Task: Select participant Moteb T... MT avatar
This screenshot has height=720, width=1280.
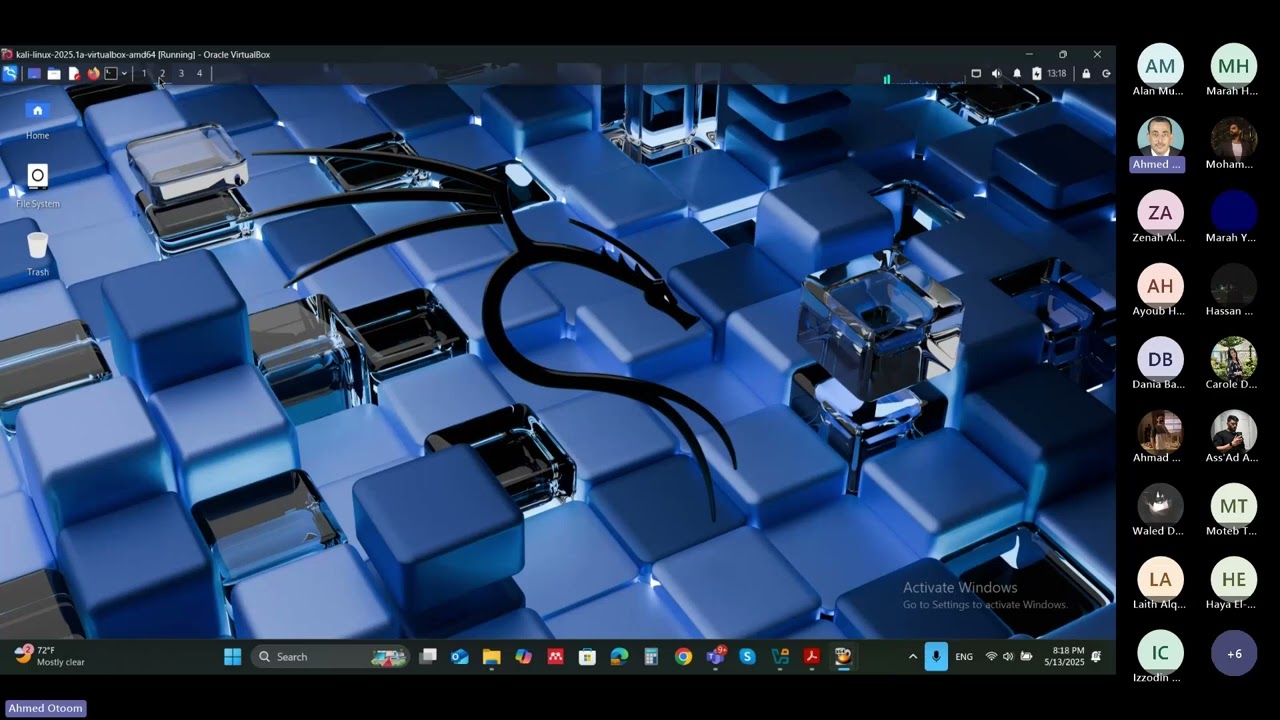Action: click(x=1233, y=507)
